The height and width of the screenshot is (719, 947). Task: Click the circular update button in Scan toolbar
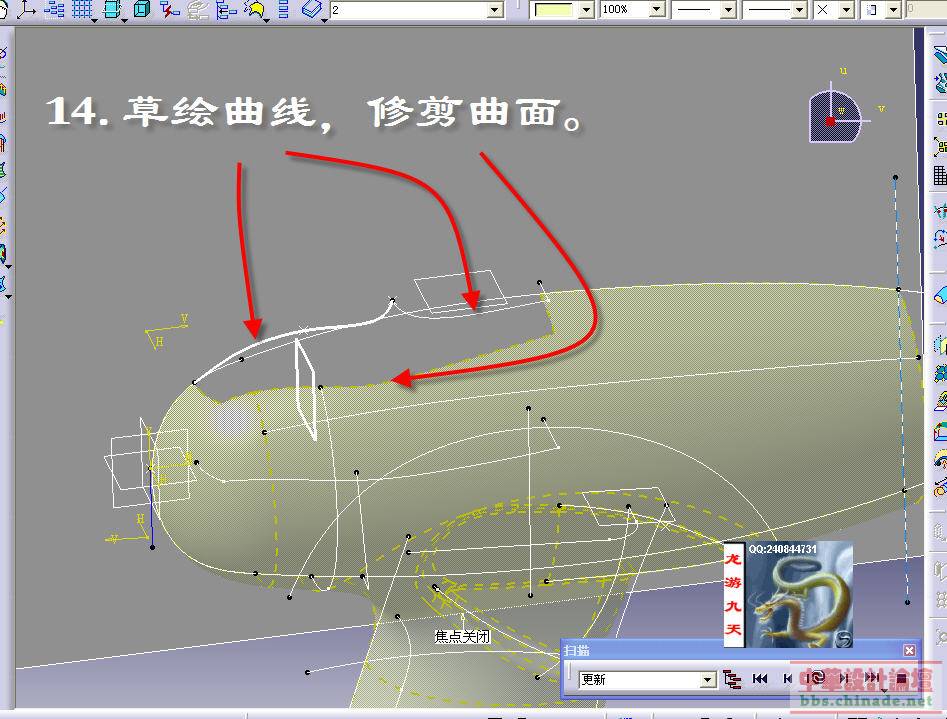(x=815, y=678)
